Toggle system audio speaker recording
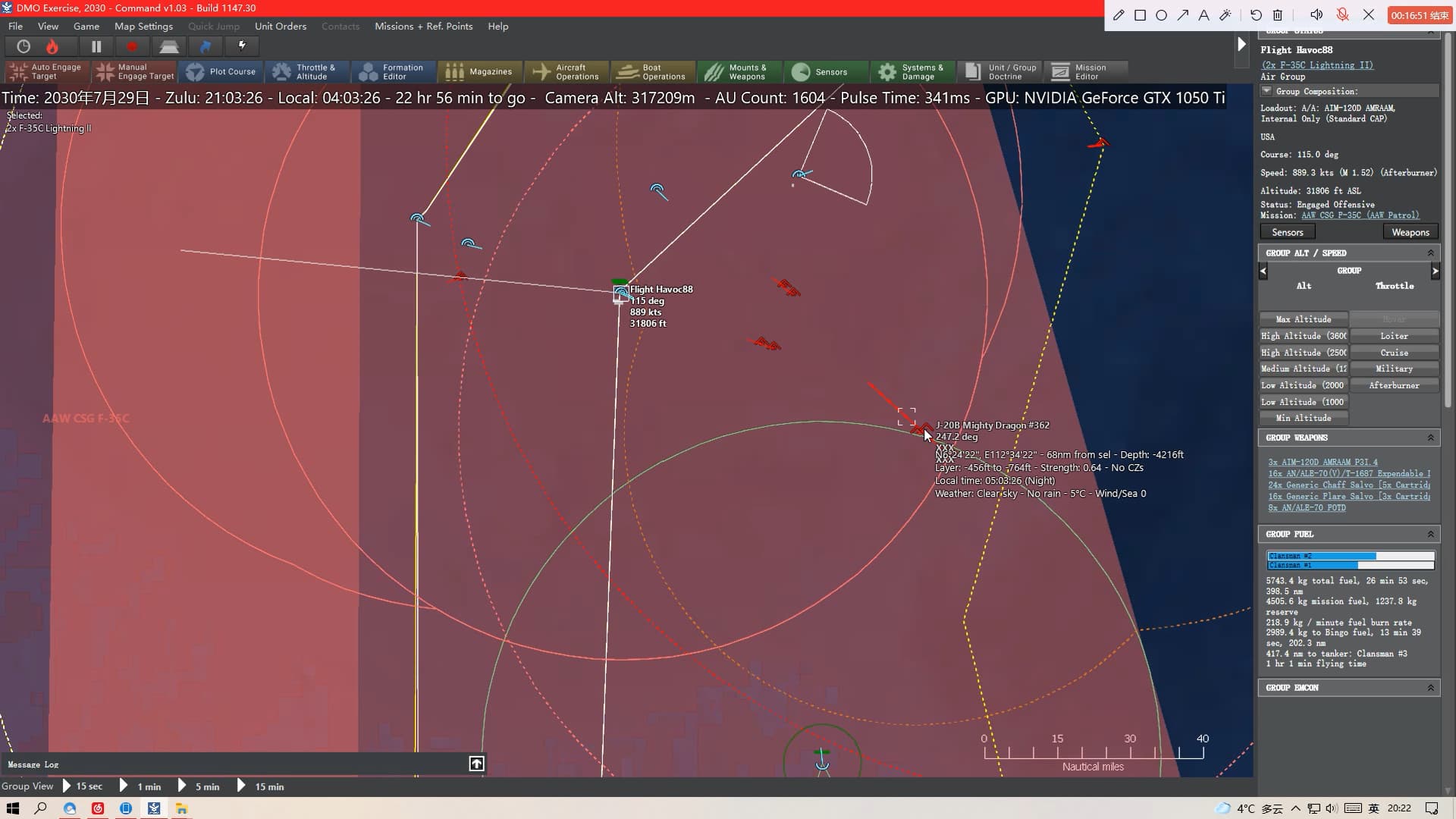The image size is (1456, 819). click(1316, 15)
